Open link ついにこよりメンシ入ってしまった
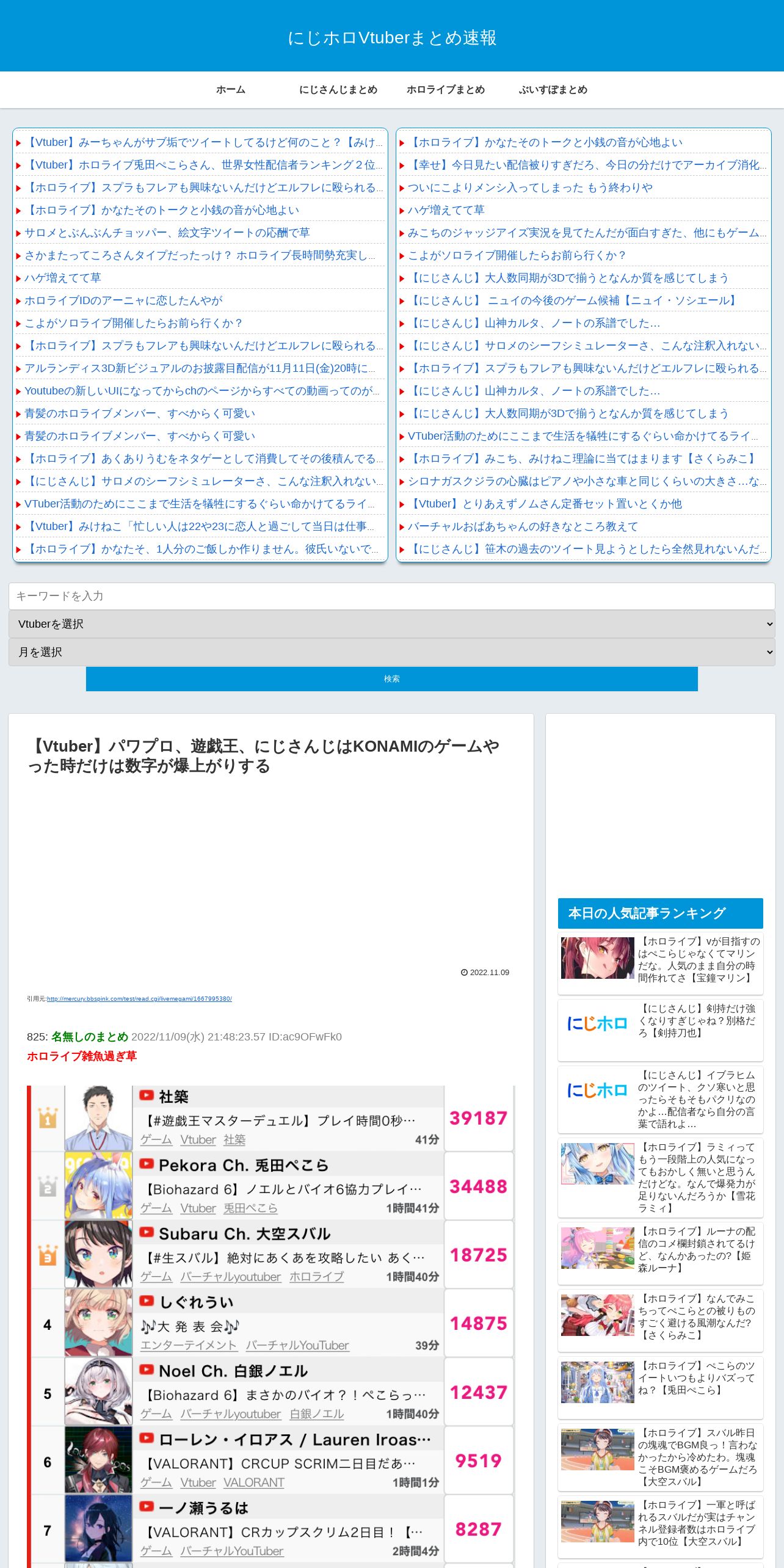784x1568 pixels. (x=530, y=187)
